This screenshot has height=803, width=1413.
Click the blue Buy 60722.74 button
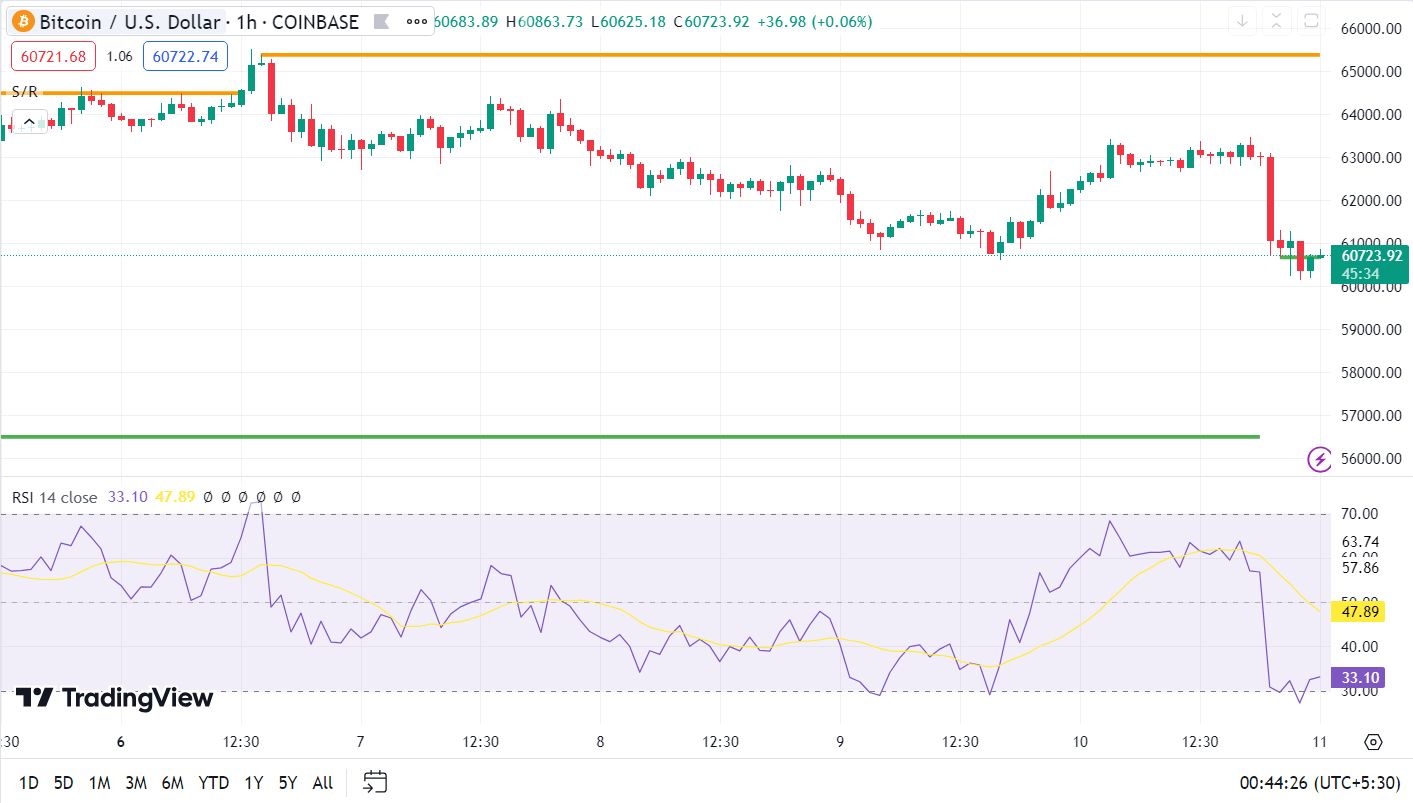coord(185,56)
